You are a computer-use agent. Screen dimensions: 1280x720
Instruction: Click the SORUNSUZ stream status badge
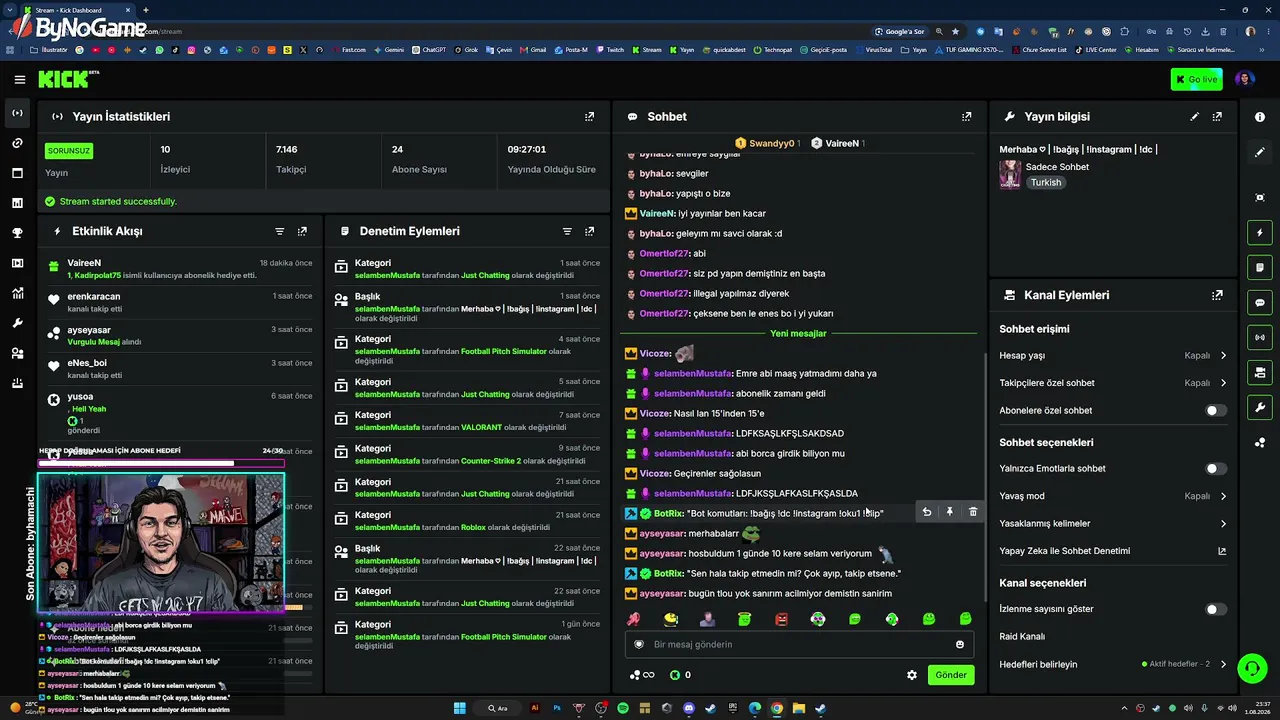69,151
